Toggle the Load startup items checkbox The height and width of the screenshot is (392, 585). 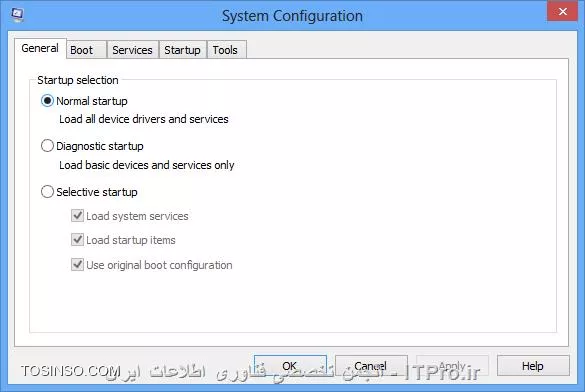(77, 239)
